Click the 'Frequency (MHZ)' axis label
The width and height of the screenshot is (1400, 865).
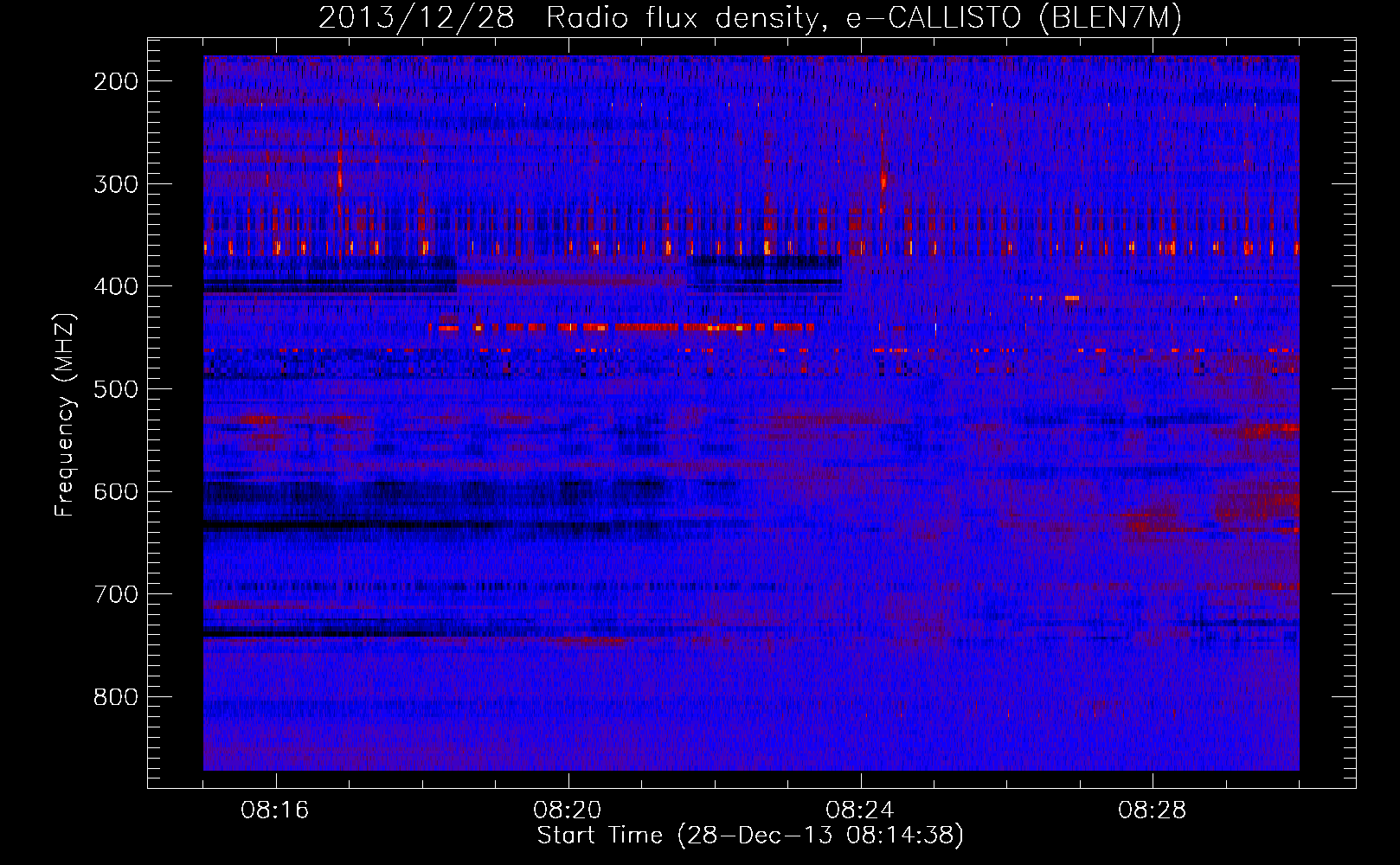click(x=65, y=414)
